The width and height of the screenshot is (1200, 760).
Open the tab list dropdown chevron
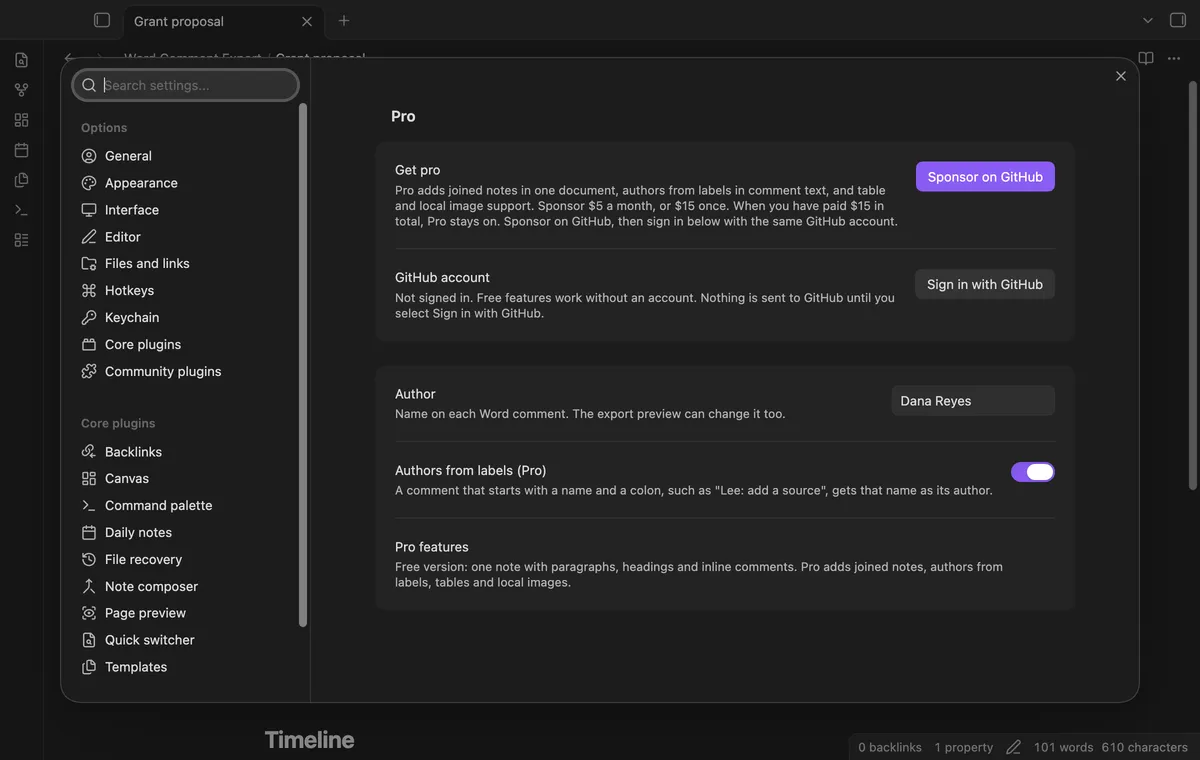click(1148, 20)
